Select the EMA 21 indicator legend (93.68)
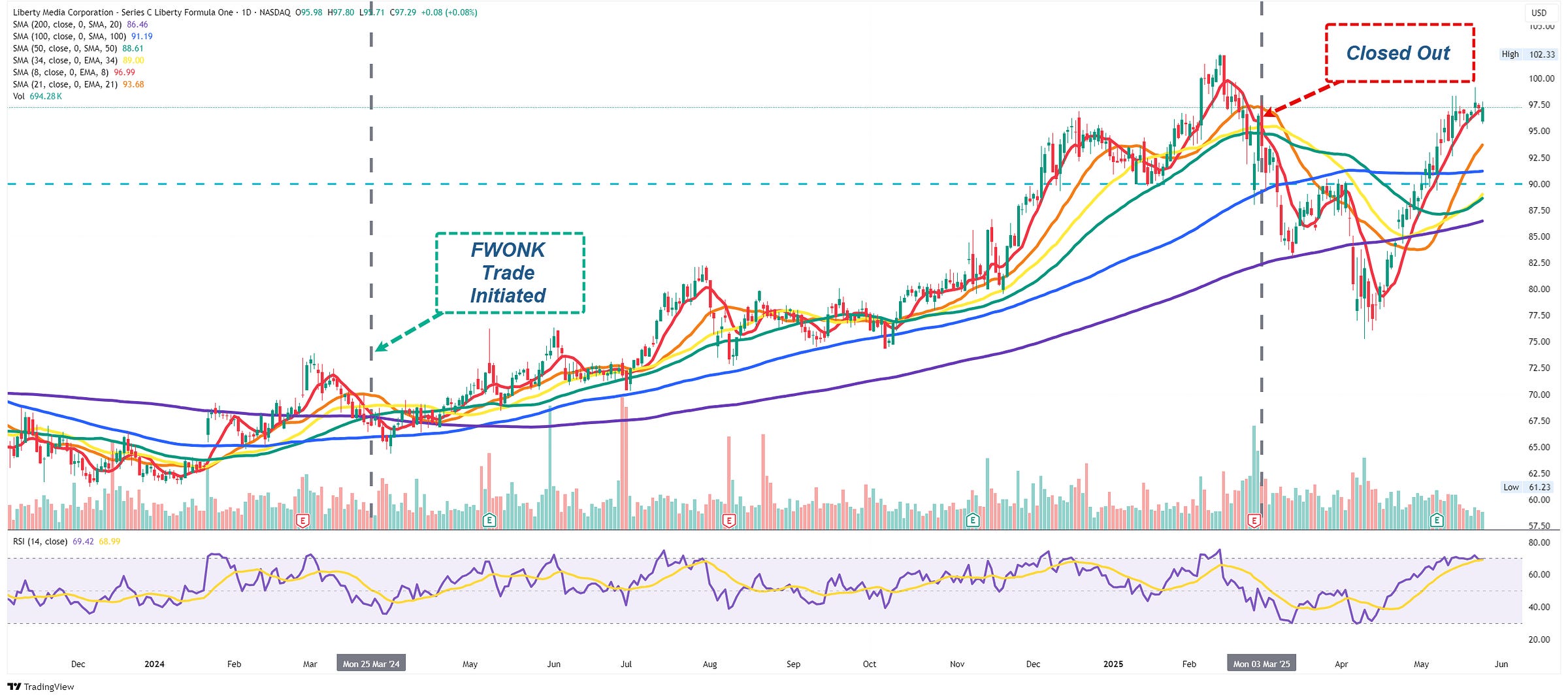The height and width of the screenshot is (699, 1568). tap(78, 84)
